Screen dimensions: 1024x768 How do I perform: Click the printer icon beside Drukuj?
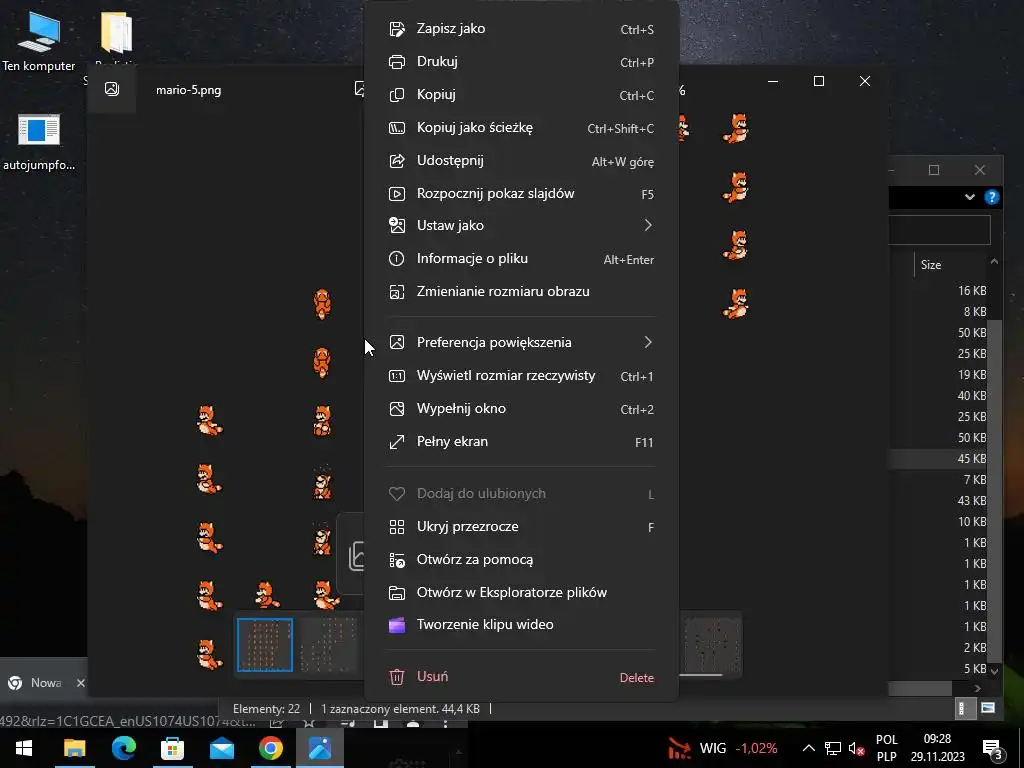point(396,62)
